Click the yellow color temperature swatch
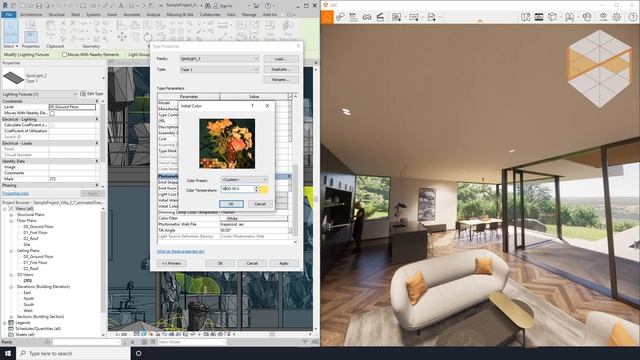 264,189
